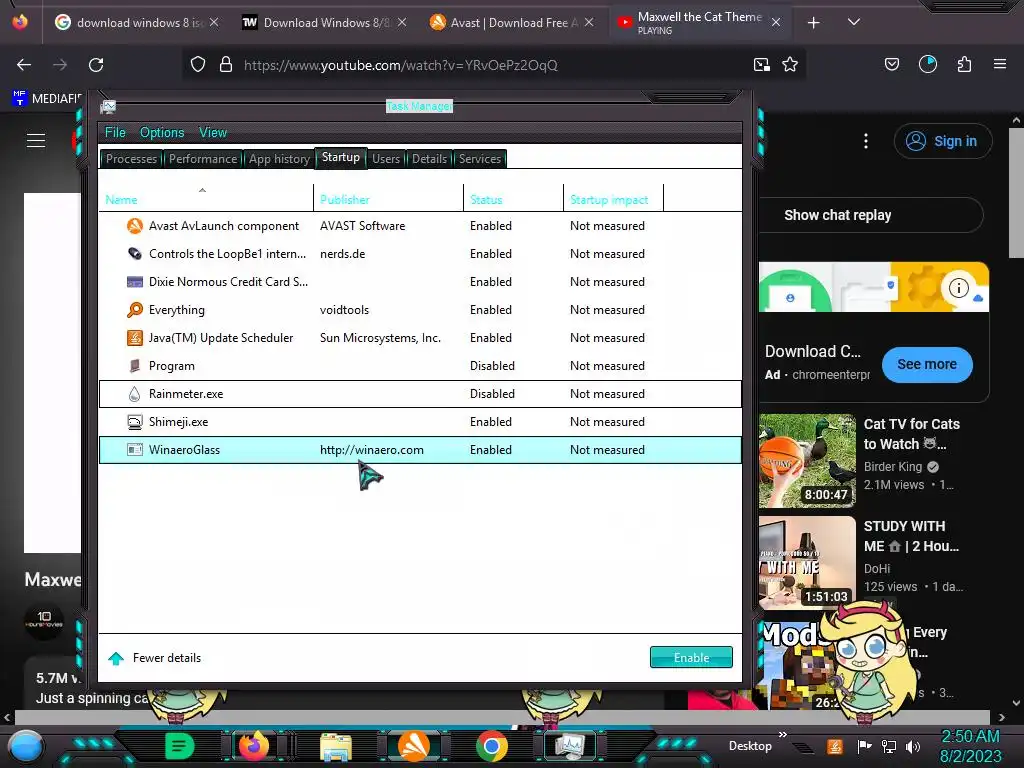Open Google Chrome from the taskbar

point(492,746)
